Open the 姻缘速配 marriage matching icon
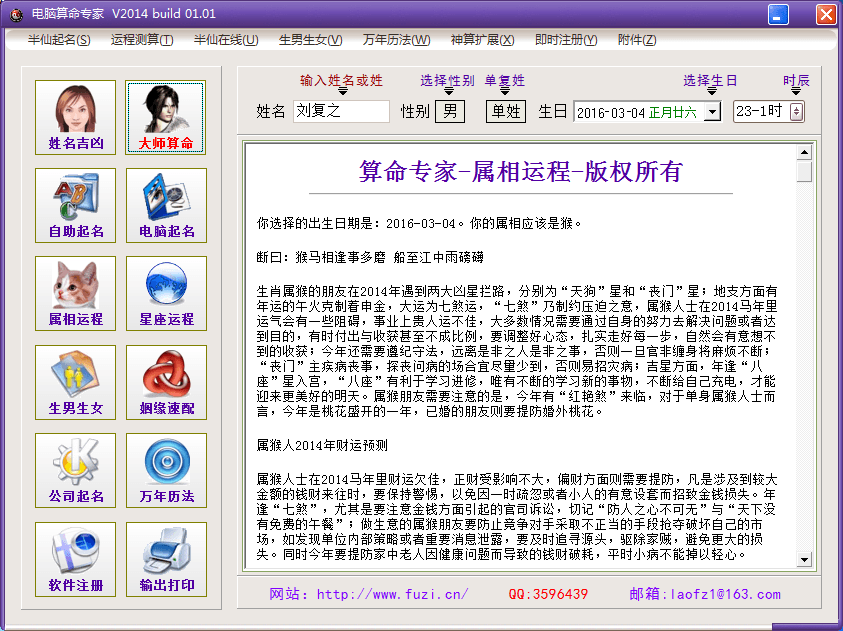This screenshot has width=843, height=631. (166, 381)
